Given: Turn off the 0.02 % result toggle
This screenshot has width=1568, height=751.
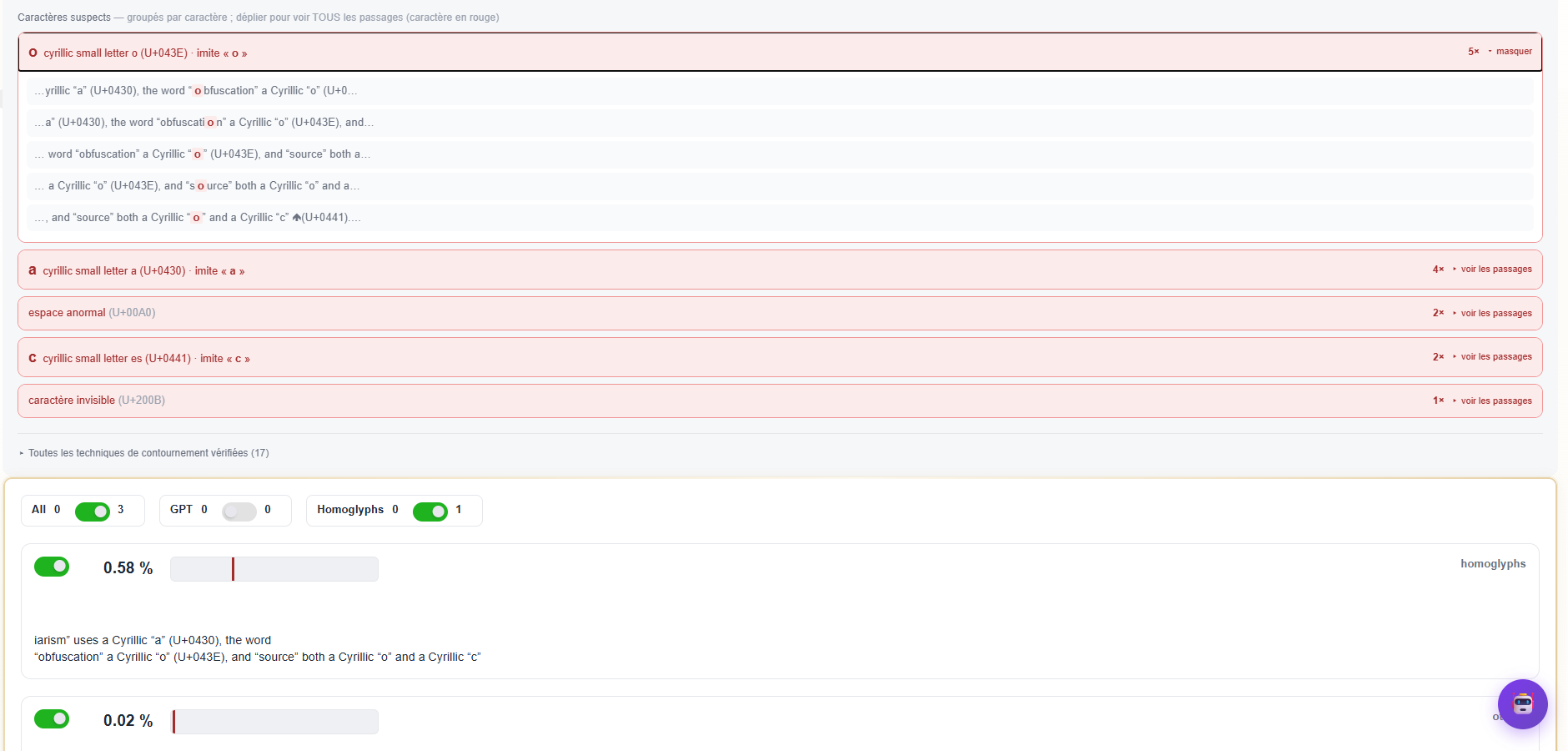Looking at the screenshot, I should pos(52,718).
